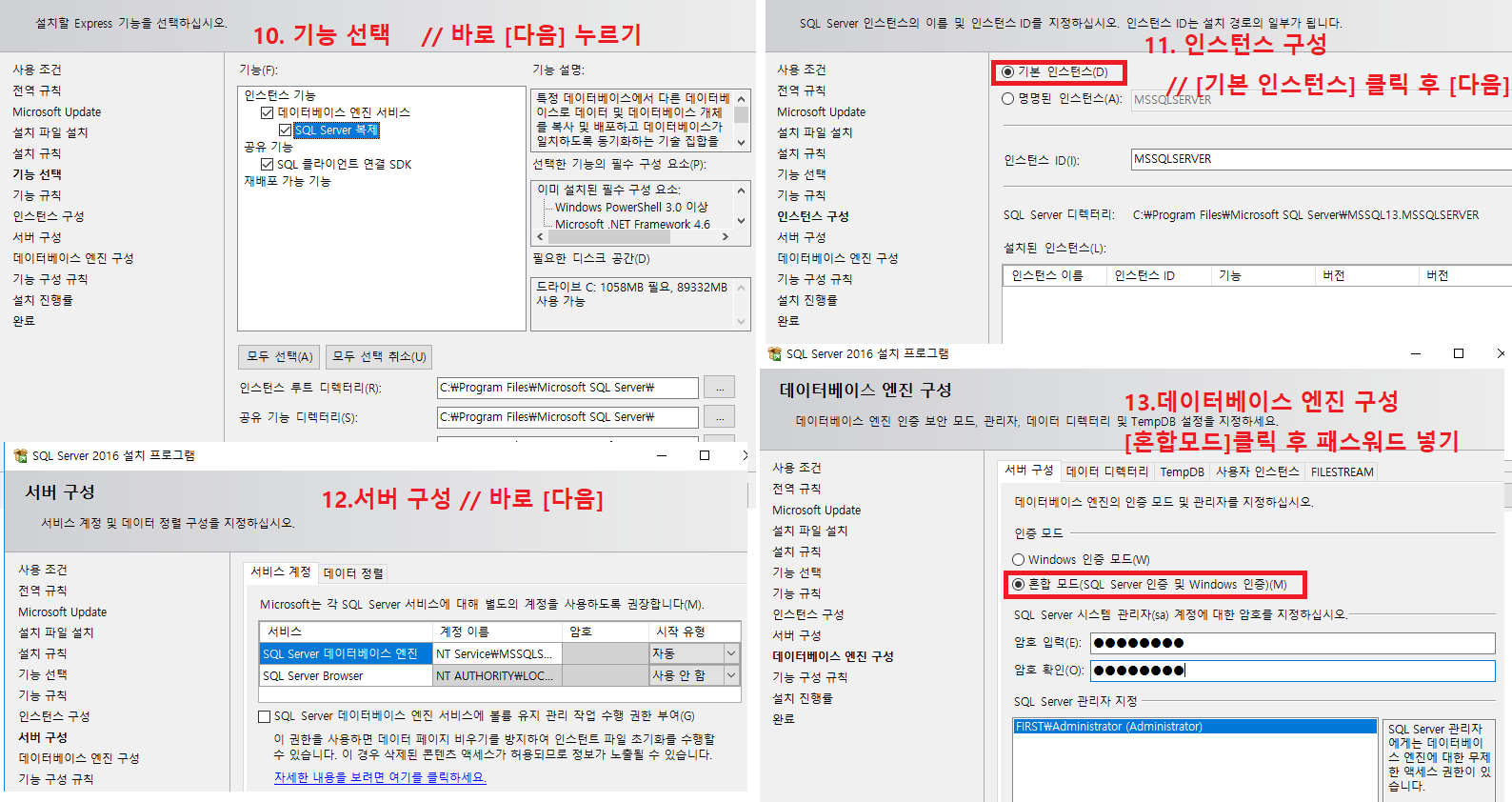Toggle the 데이터베이스 엔진 서비스 checkbox
The image size is (1512, 802).
click(268, 112)
